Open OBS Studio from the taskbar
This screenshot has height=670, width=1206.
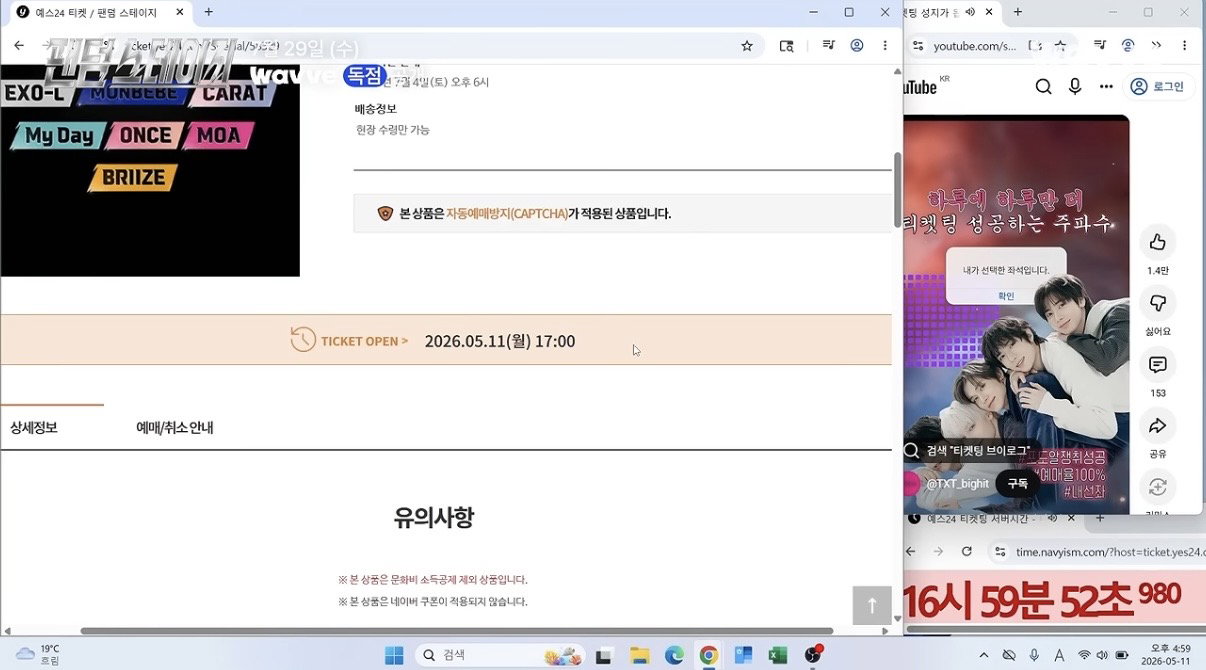814,655
